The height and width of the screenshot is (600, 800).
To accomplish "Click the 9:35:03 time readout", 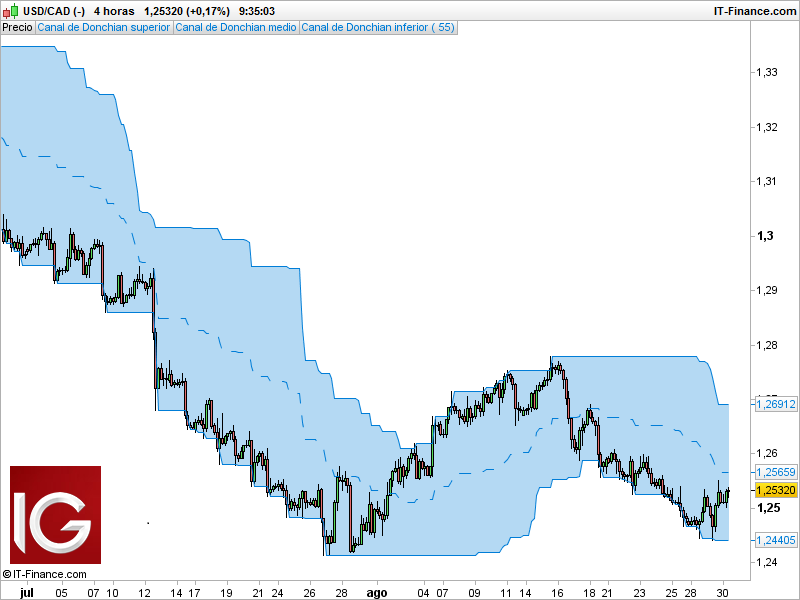I will [x=257, y=11].
